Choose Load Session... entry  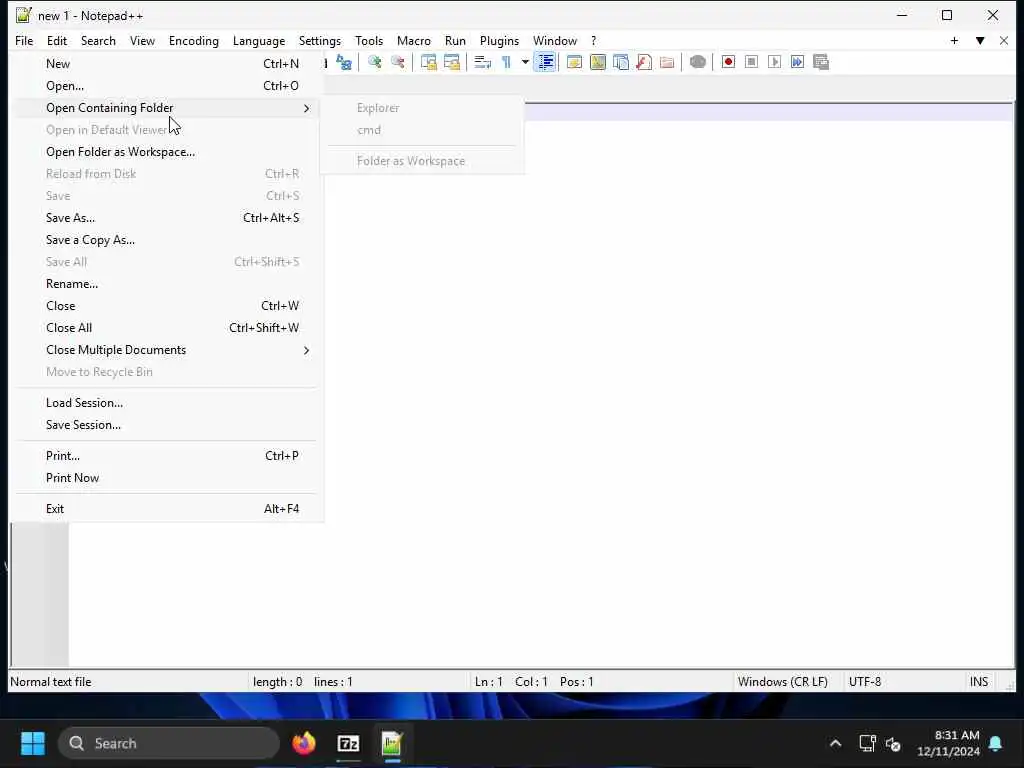click(167, 403)
